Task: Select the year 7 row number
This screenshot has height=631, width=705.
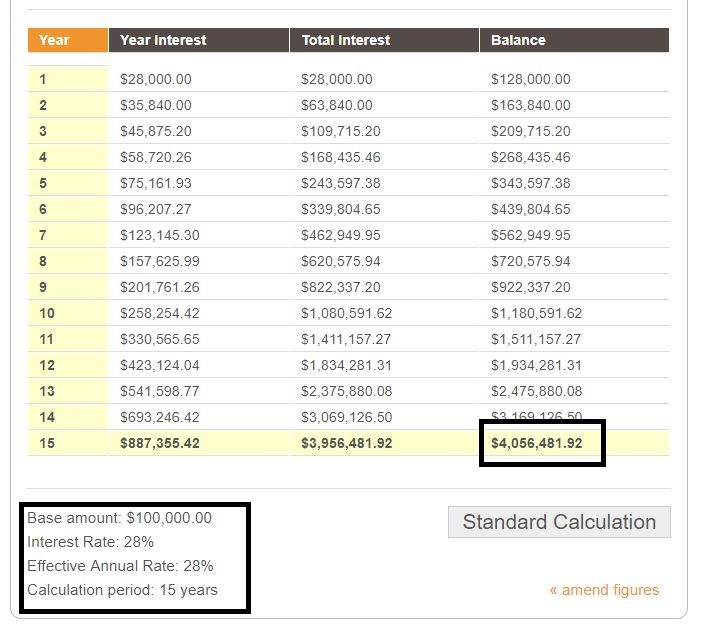Action: tap(43, 235)
